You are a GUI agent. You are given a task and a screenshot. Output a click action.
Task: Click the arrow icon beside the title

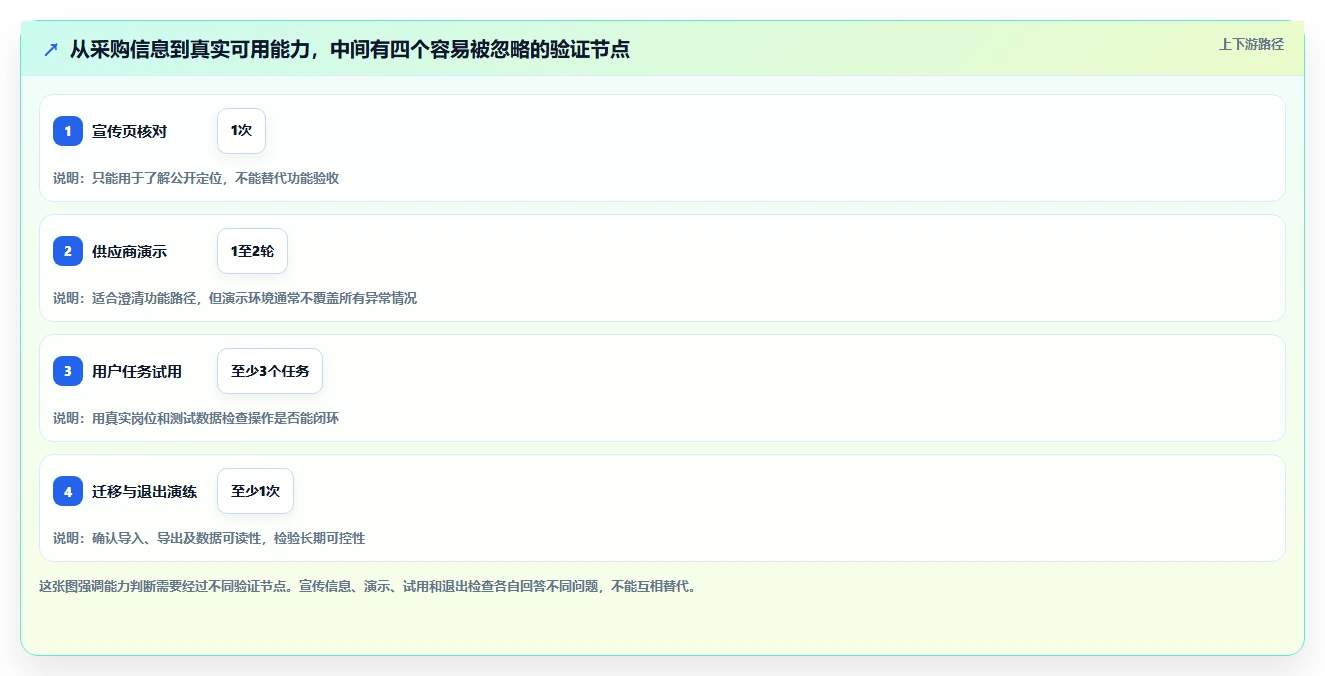(51, 49)
